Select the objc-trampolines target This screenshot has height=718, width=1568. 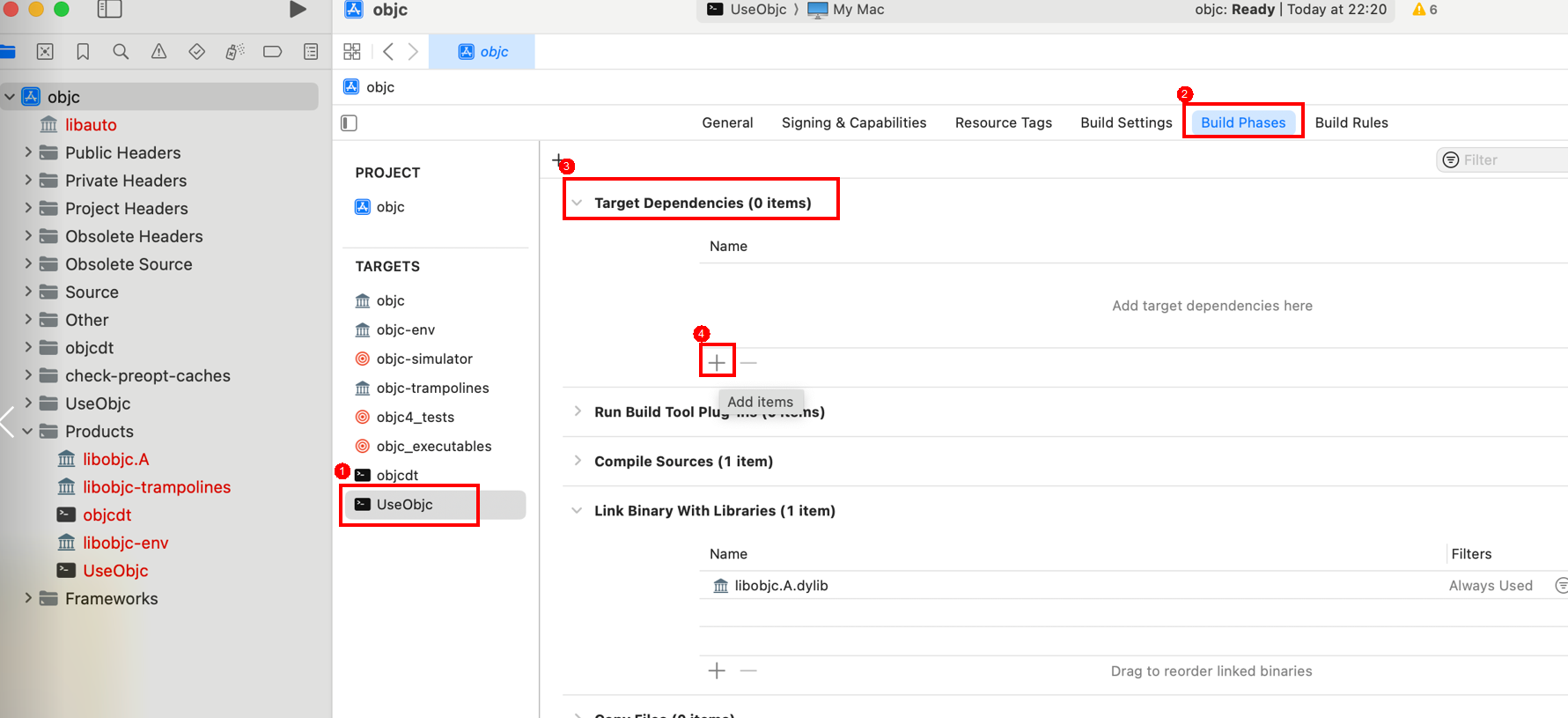pos(422,388)
